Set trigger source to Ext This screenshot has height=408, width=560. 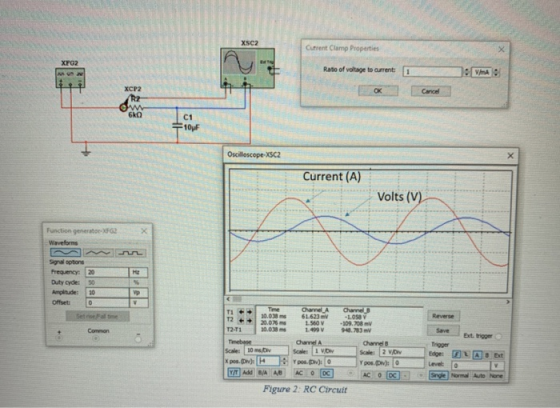coord(498,355)
